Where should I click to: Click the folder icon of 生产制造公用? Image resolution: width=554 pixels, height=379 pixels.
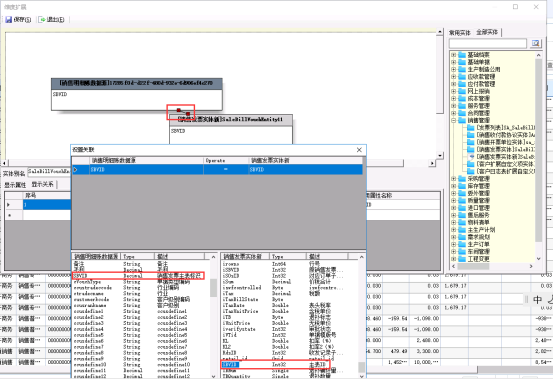[462, 69]
